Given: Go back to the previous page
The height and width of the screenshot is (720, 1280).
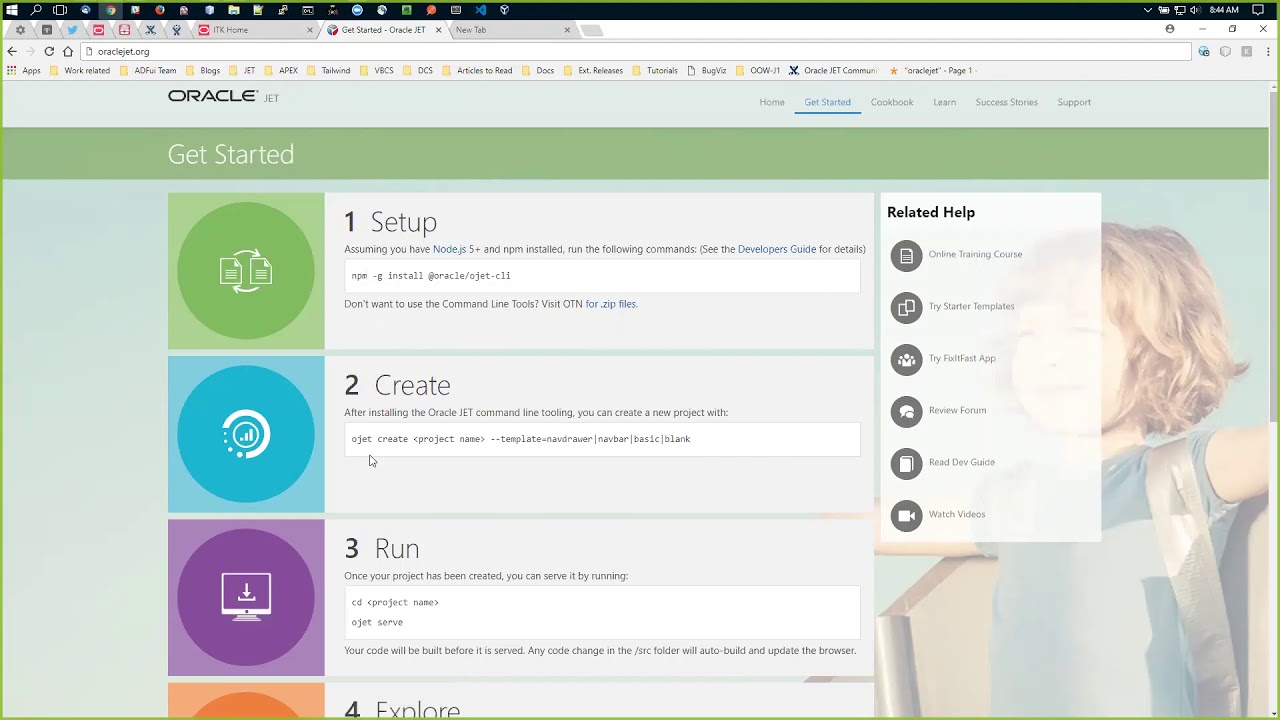Looking at the screenshot, I should (12, 51).
